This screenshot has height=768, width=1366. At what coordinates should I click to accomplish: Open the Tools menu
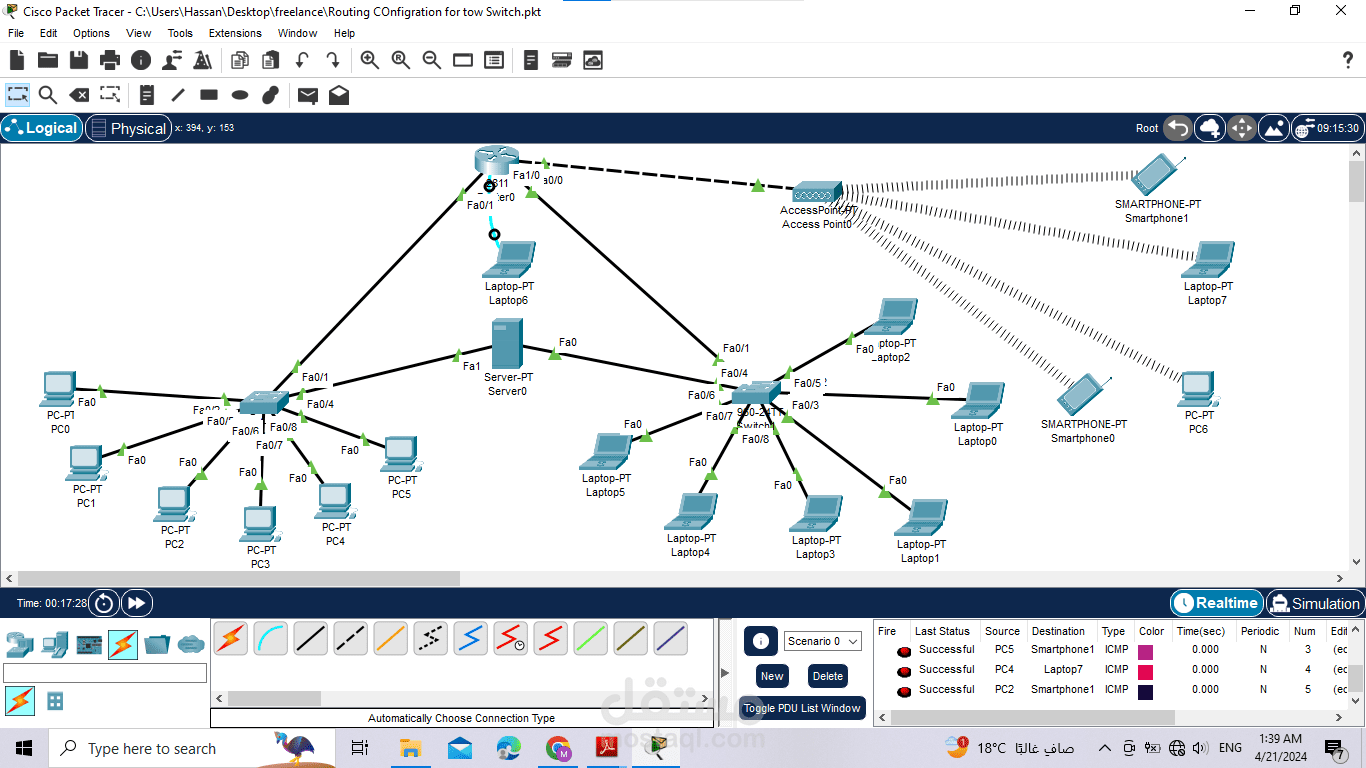point(180,33)
